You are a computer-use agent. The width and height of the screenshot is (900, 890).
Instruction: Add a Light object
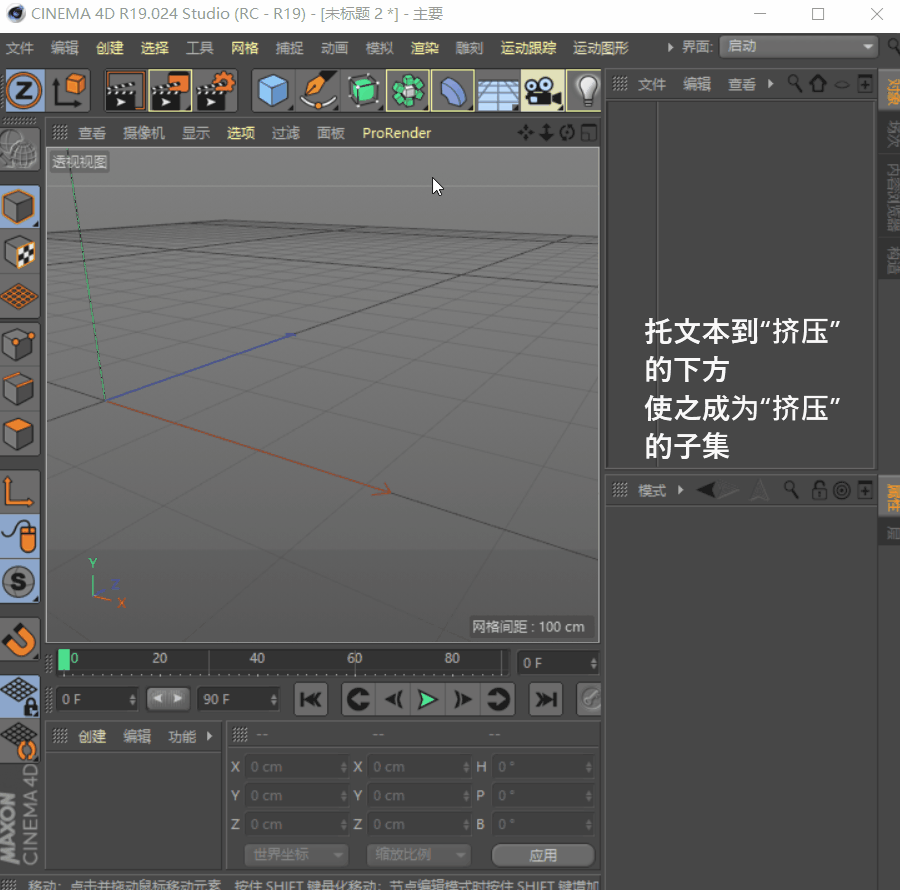pyautogui.click(x=584, y=90)
